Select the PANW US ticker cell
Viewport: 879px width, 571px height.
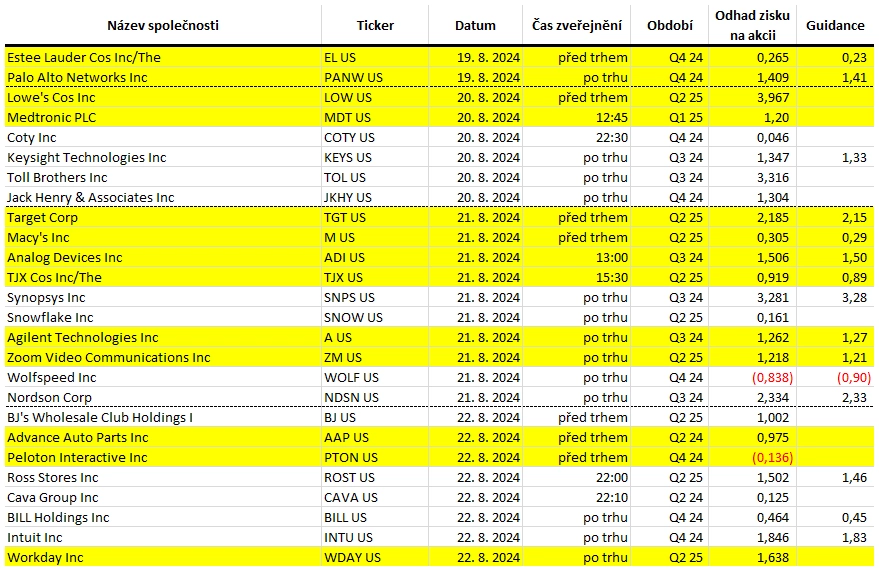tap(375, 77)
